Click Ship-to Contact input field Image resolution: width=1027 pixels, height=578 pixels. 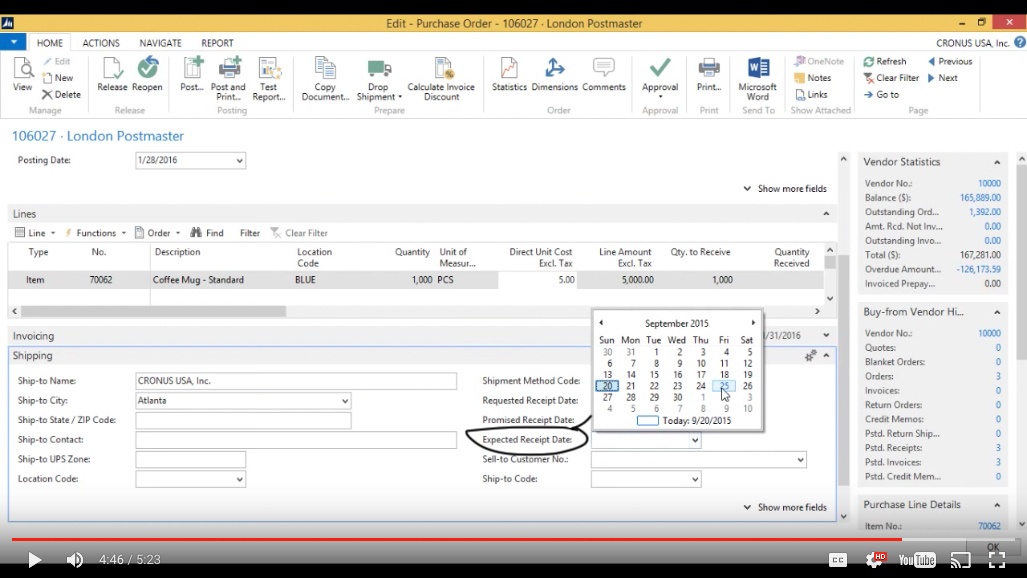296,440
